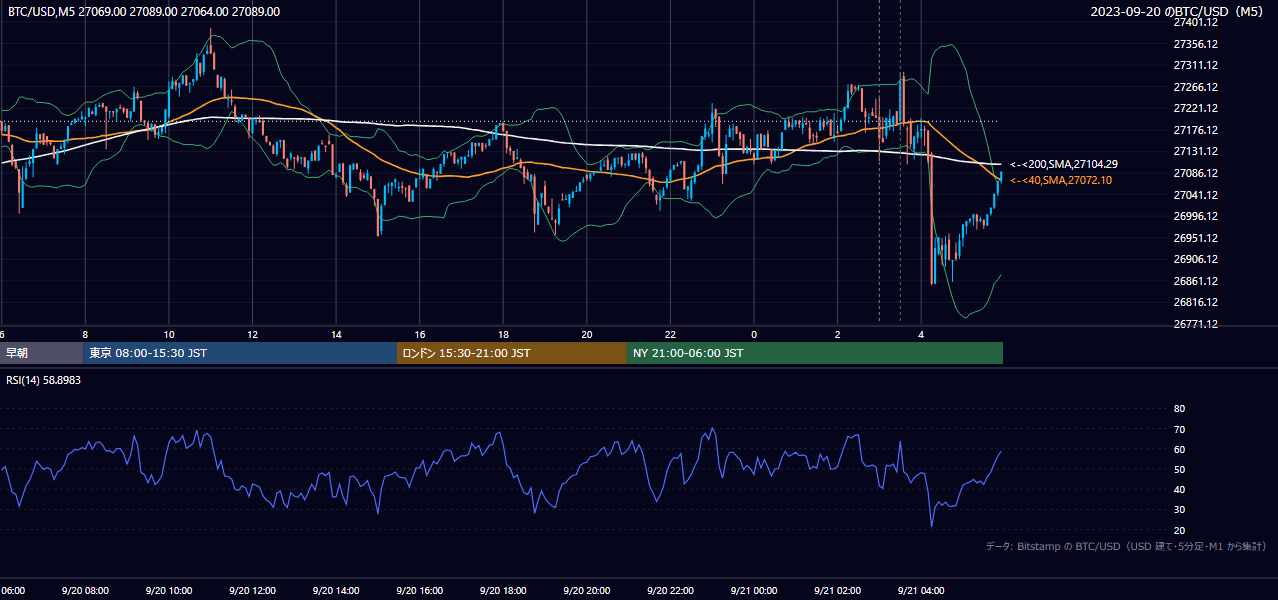This screenshot has width=1278, height=600.
Task: Click RSI scale label 70
Action: (x=1179, y=429)
